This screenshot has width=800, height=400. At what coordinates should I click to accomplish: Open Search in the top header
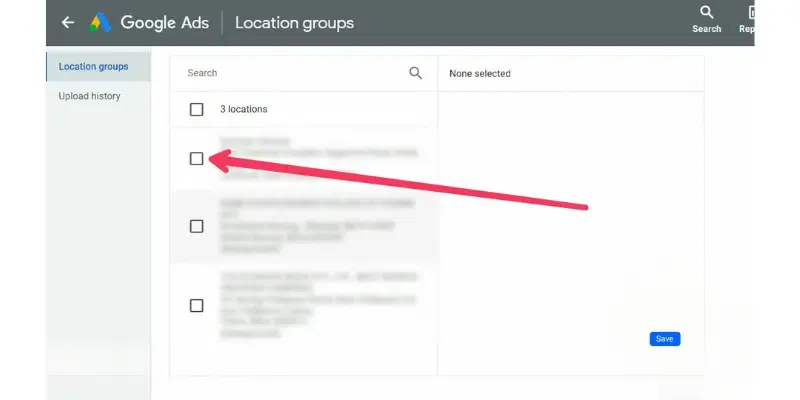706,19
